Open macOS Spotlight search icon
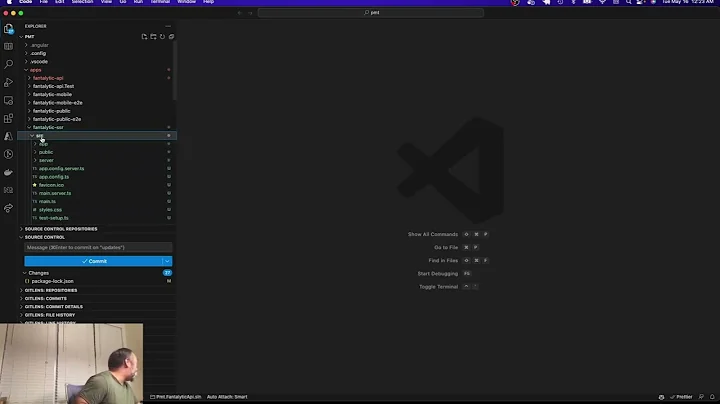720x404 pixels. tap(629, 2)
